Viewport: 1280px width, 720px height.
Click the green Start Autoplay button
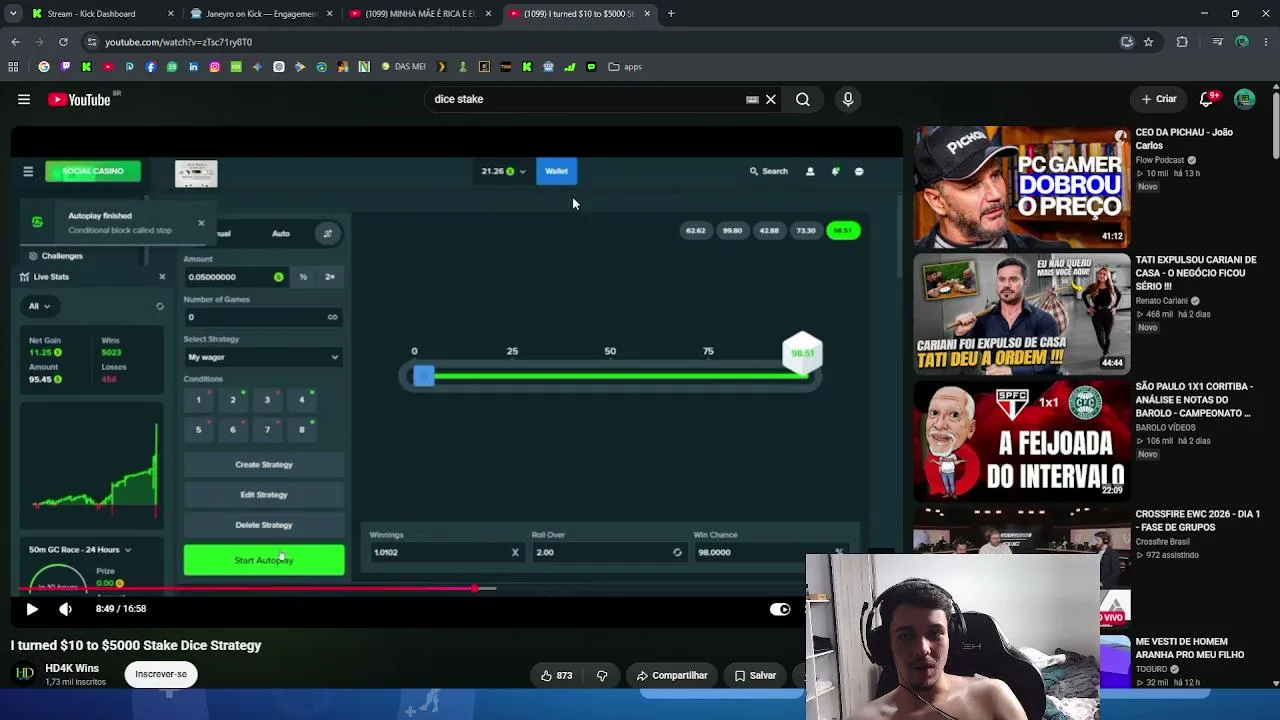click(x=264, y=560)
